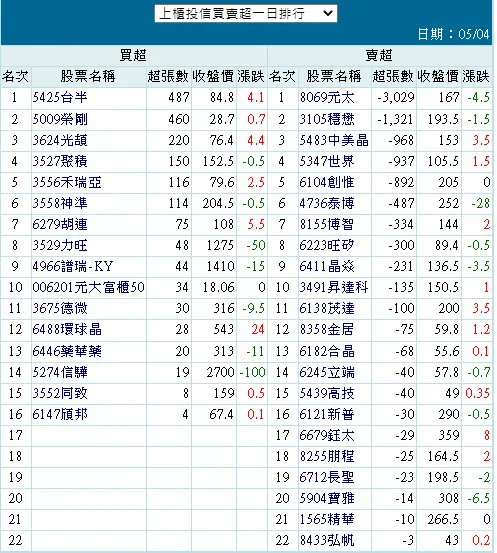Open sell-side stock 5483中美晶

(x=334, y=140)
